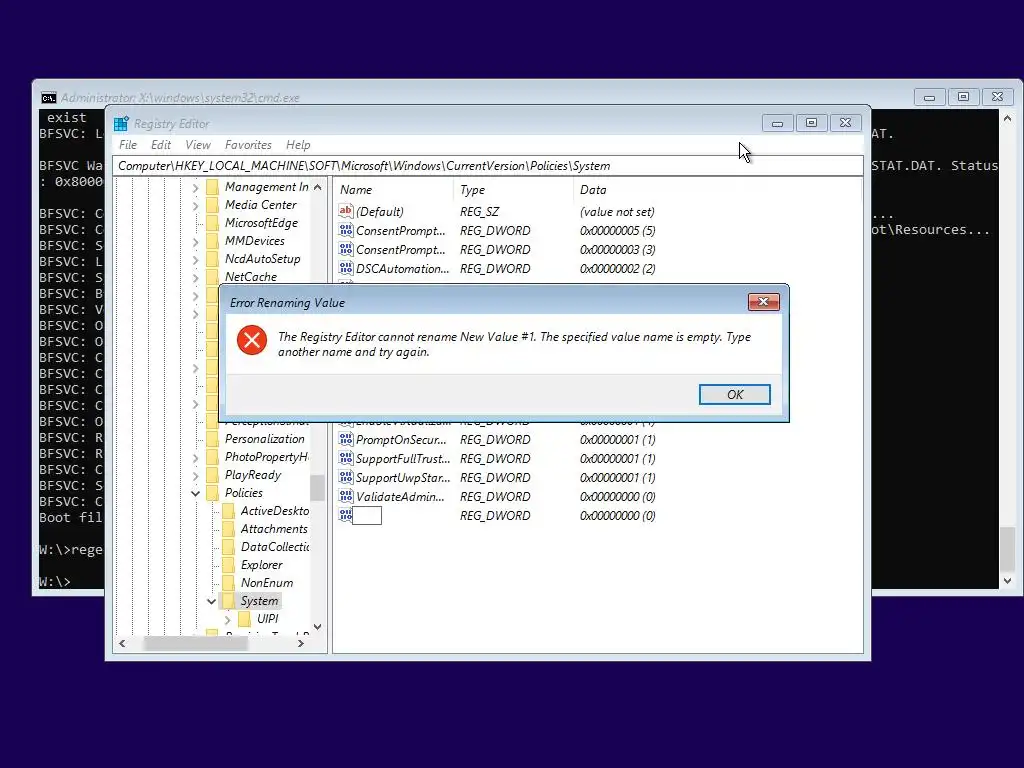Image resolution: width=1024 pixels, height=768 pixels.
Task: Expand the MMDevices tree node
Action: 195,242
